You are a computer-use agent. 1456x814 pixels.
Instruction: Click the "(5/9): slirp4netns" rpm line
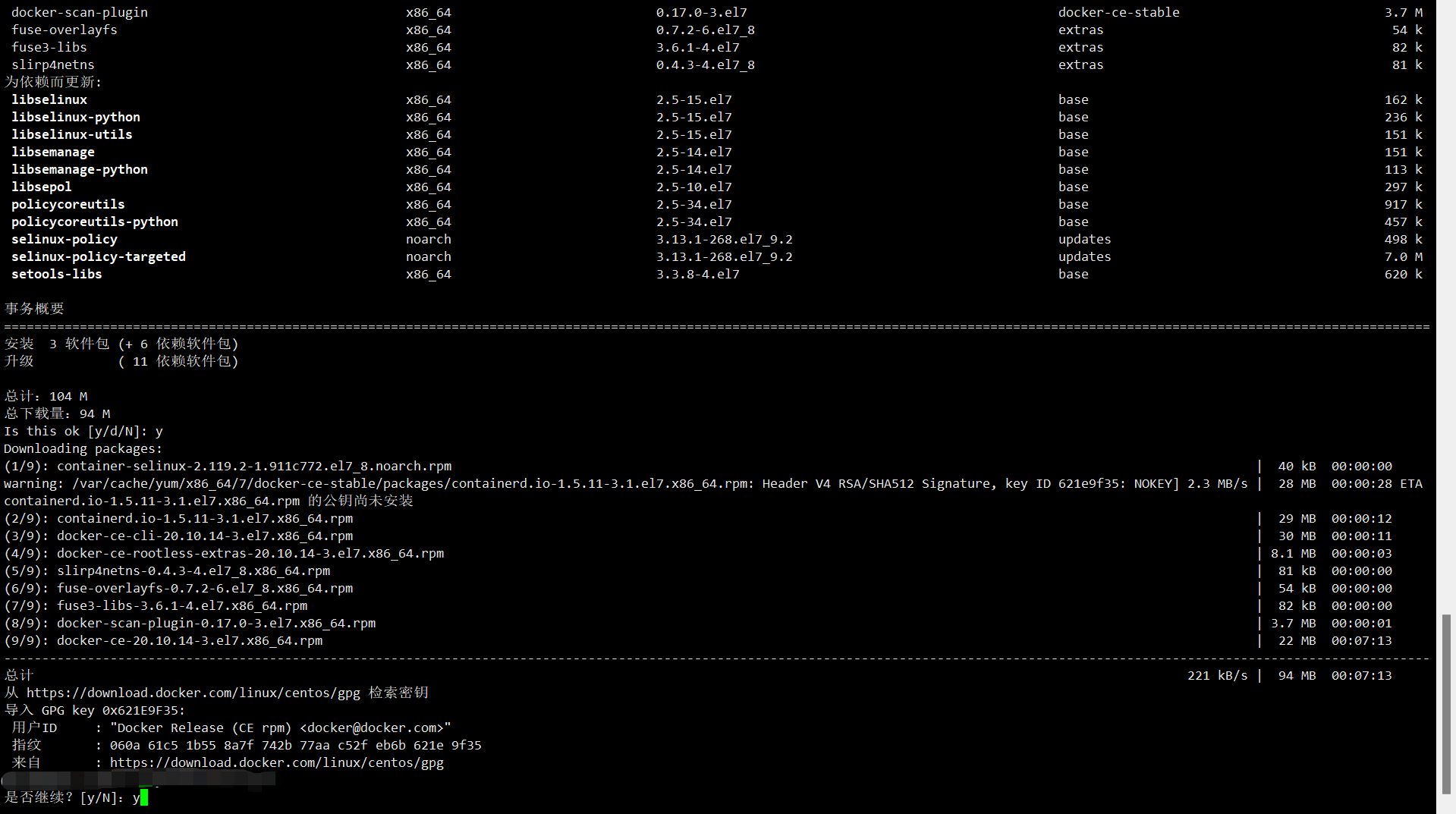click(167, 570)
